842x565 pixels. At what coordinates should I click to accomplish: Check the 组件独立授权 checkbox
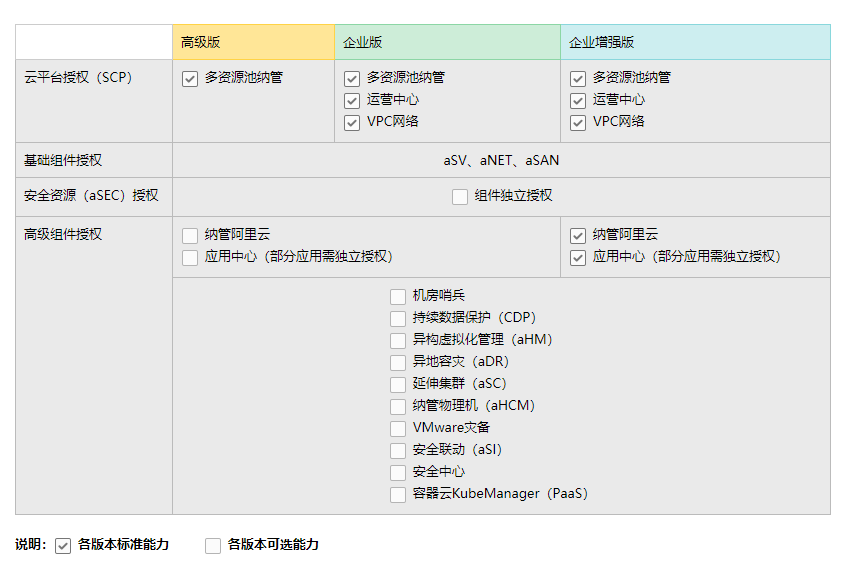[460, 197]
